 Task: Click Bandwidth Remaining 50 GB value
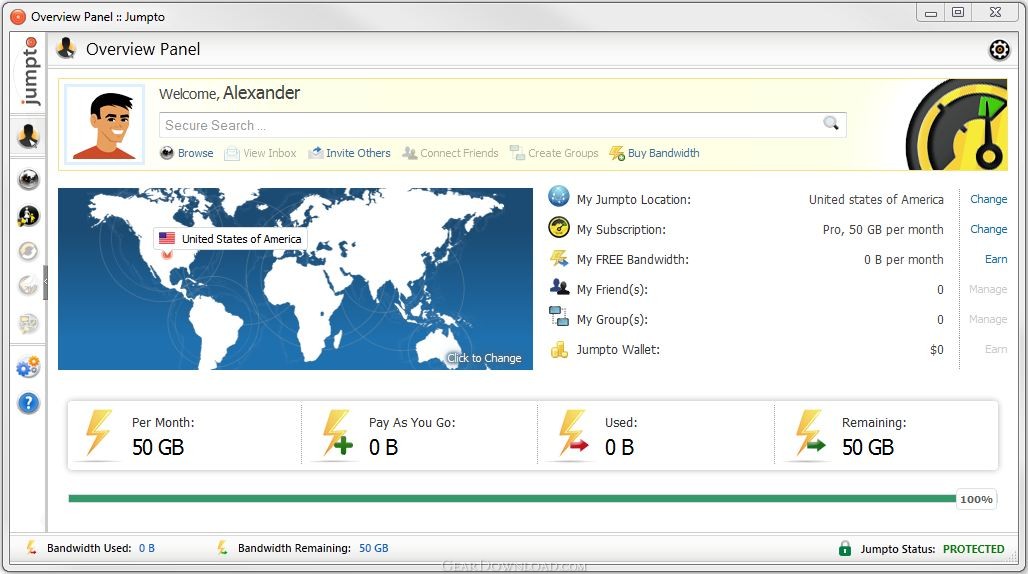374,548
